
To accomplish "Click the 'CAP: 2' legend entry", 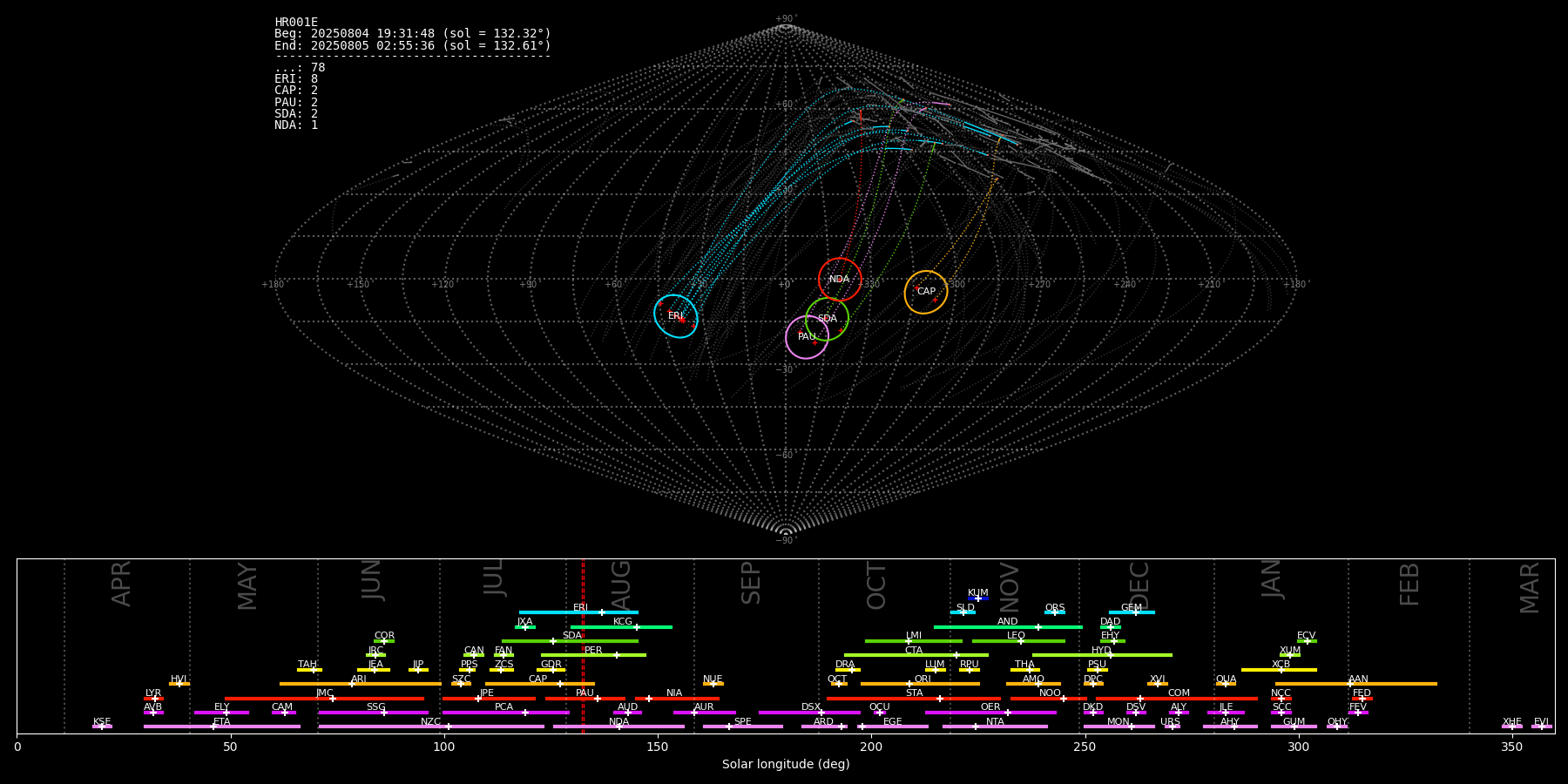I will (296, 91).
